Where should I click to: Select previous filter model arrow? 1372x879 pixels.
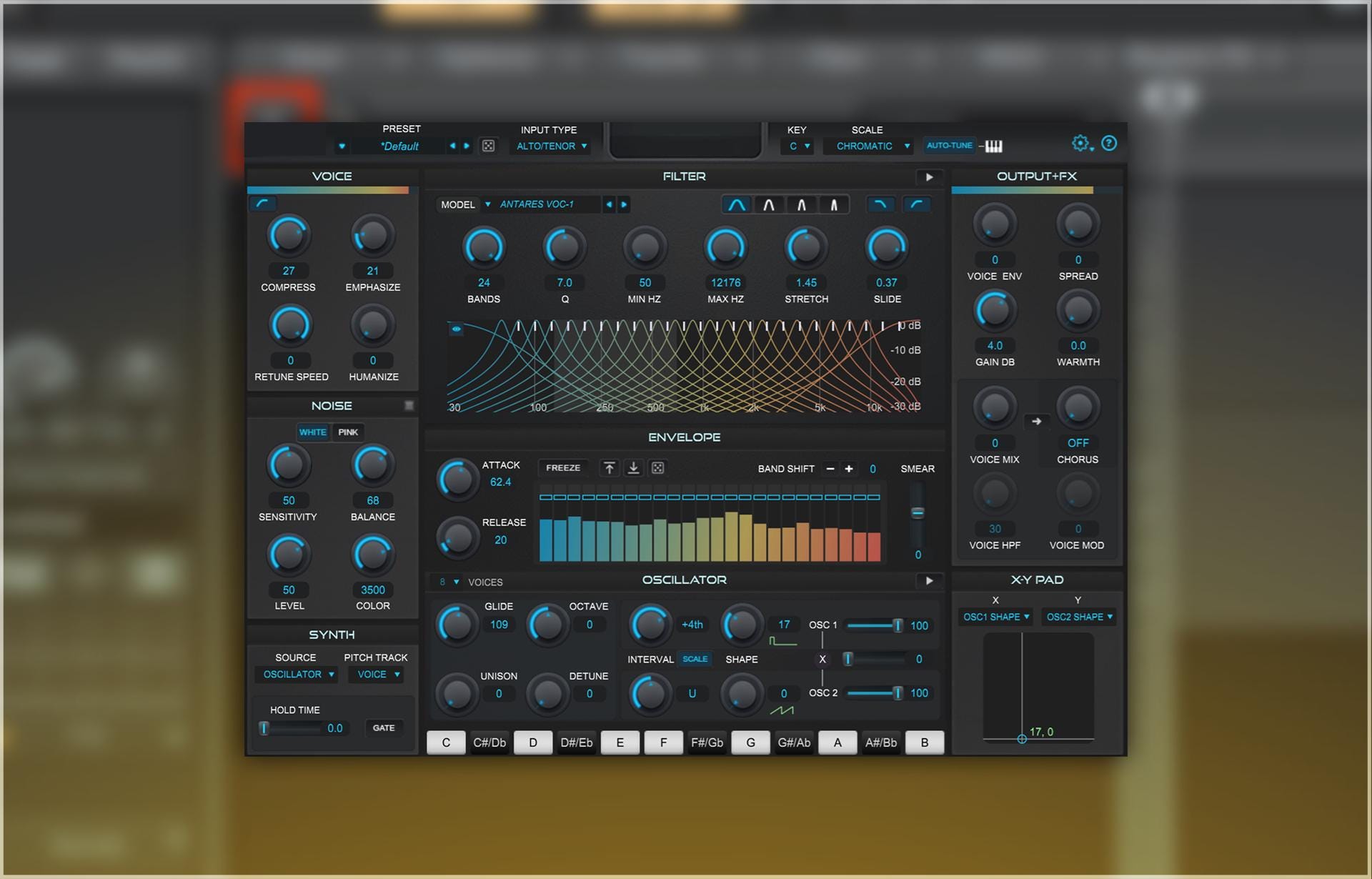coord(609,204)
